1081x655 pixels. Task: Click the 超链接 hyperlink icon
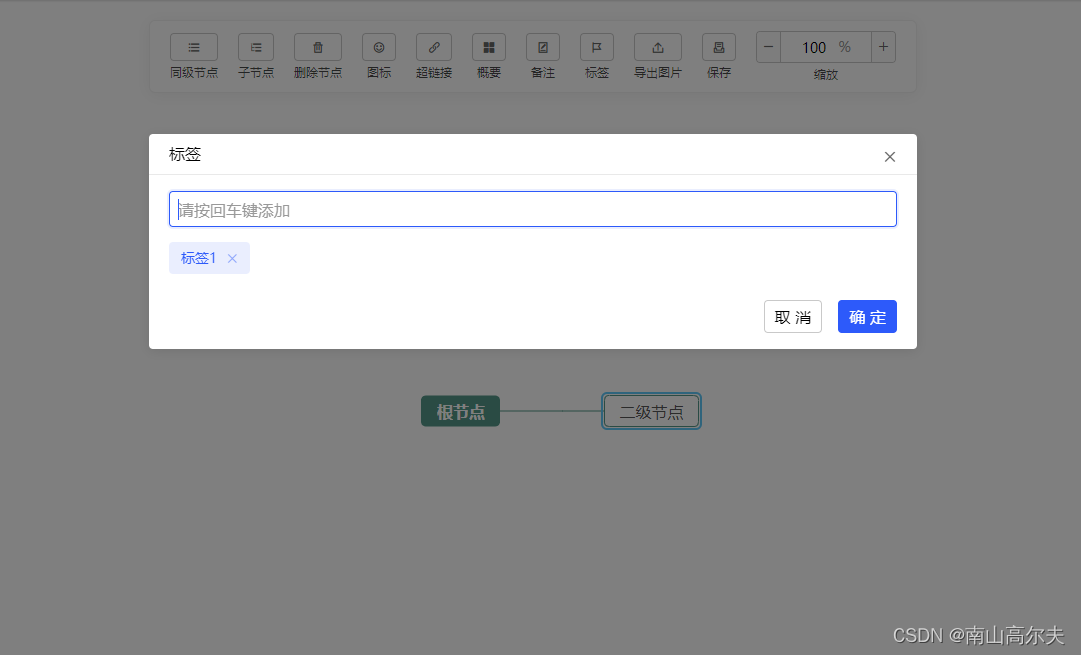[x=434, y=48]
